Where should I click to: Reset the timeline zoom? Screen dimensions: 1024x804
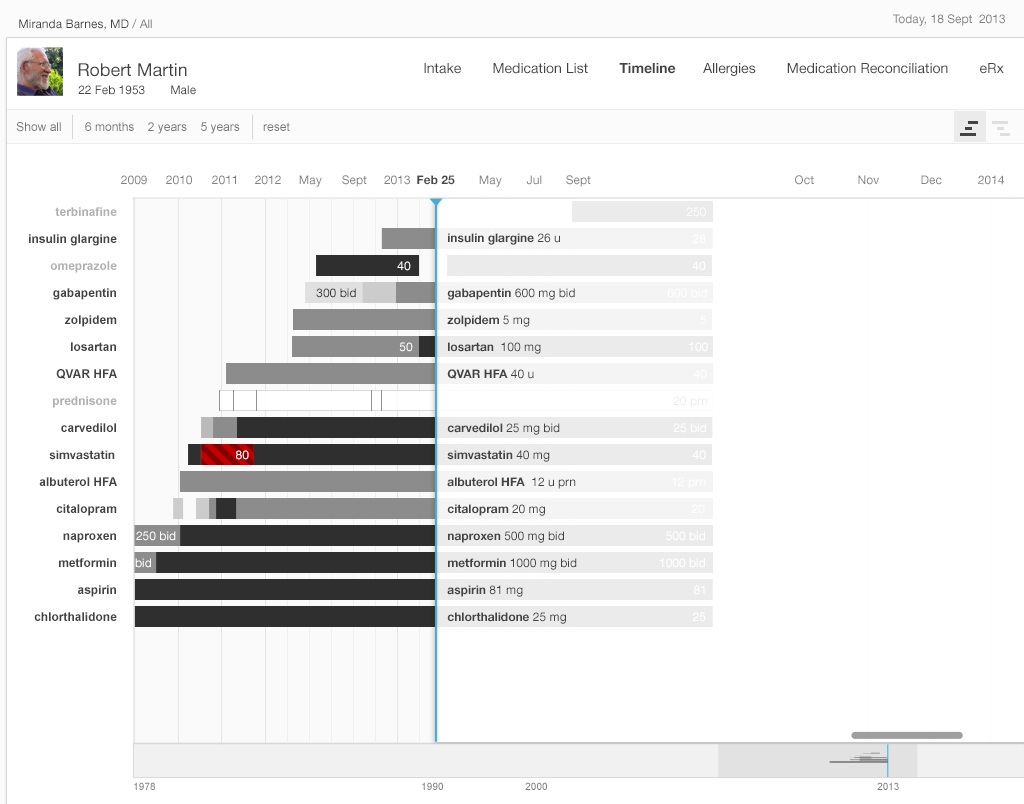276,127
